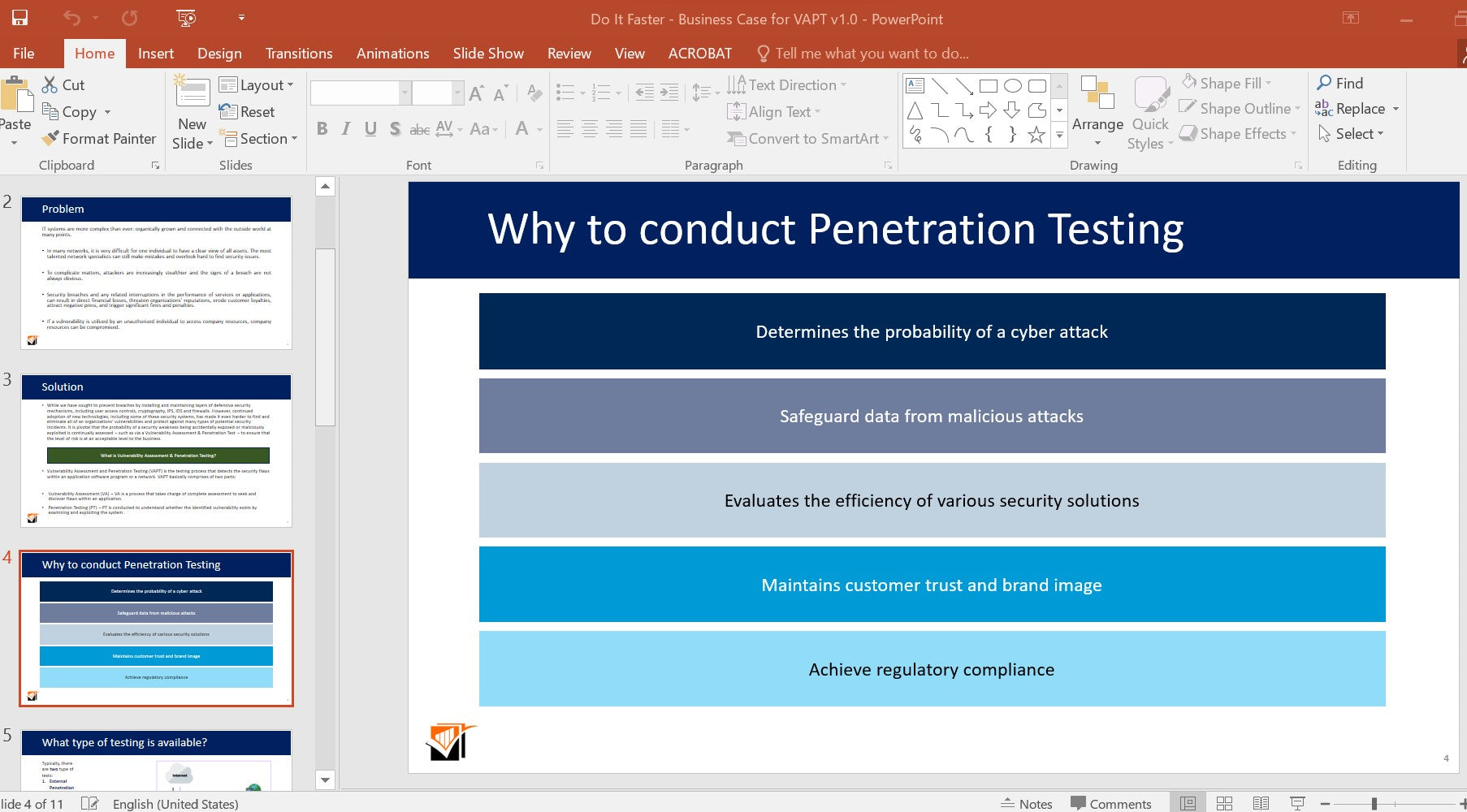Expand the shapes gallery More arrow
Viewport: 1467px width, 812px height.
1059,136
